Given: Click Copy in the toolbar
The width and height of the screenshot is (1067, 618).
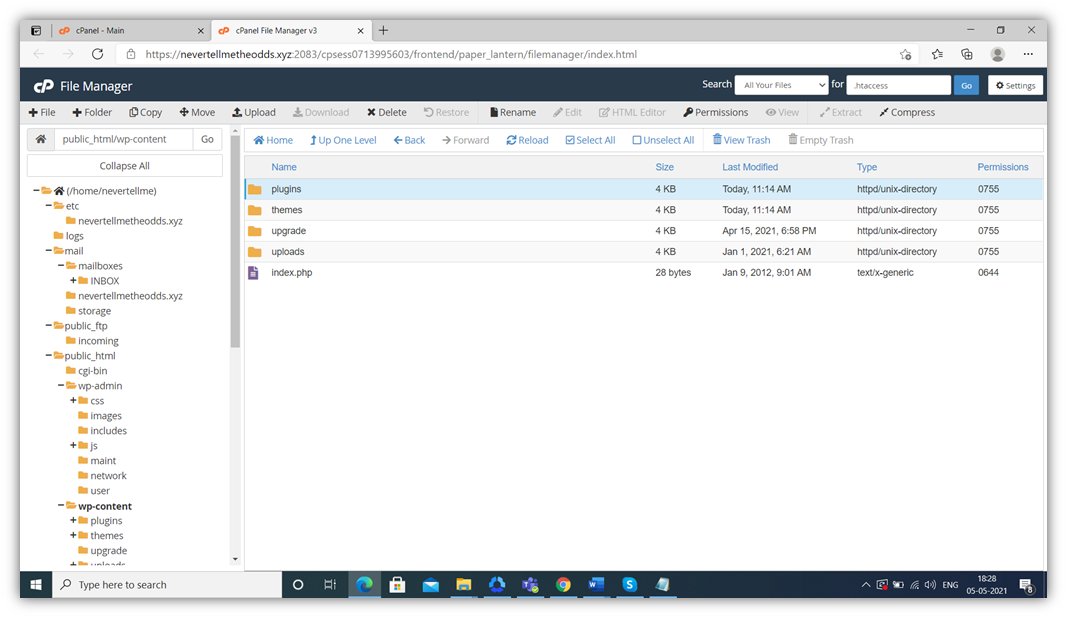Looking at the screenshot, I should (146, 112).
